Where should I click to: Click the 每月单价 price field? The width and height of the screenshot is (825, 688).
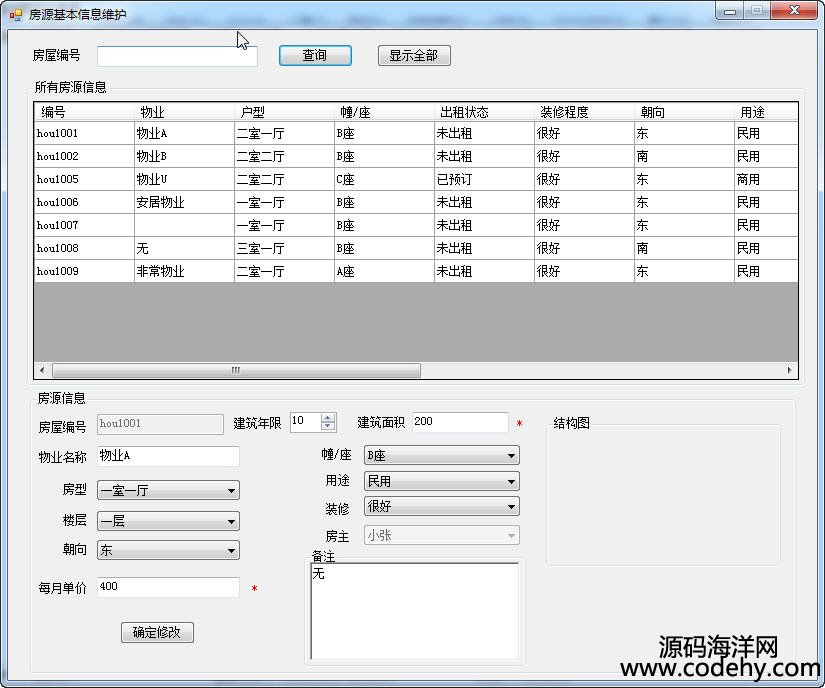point(168,587)
